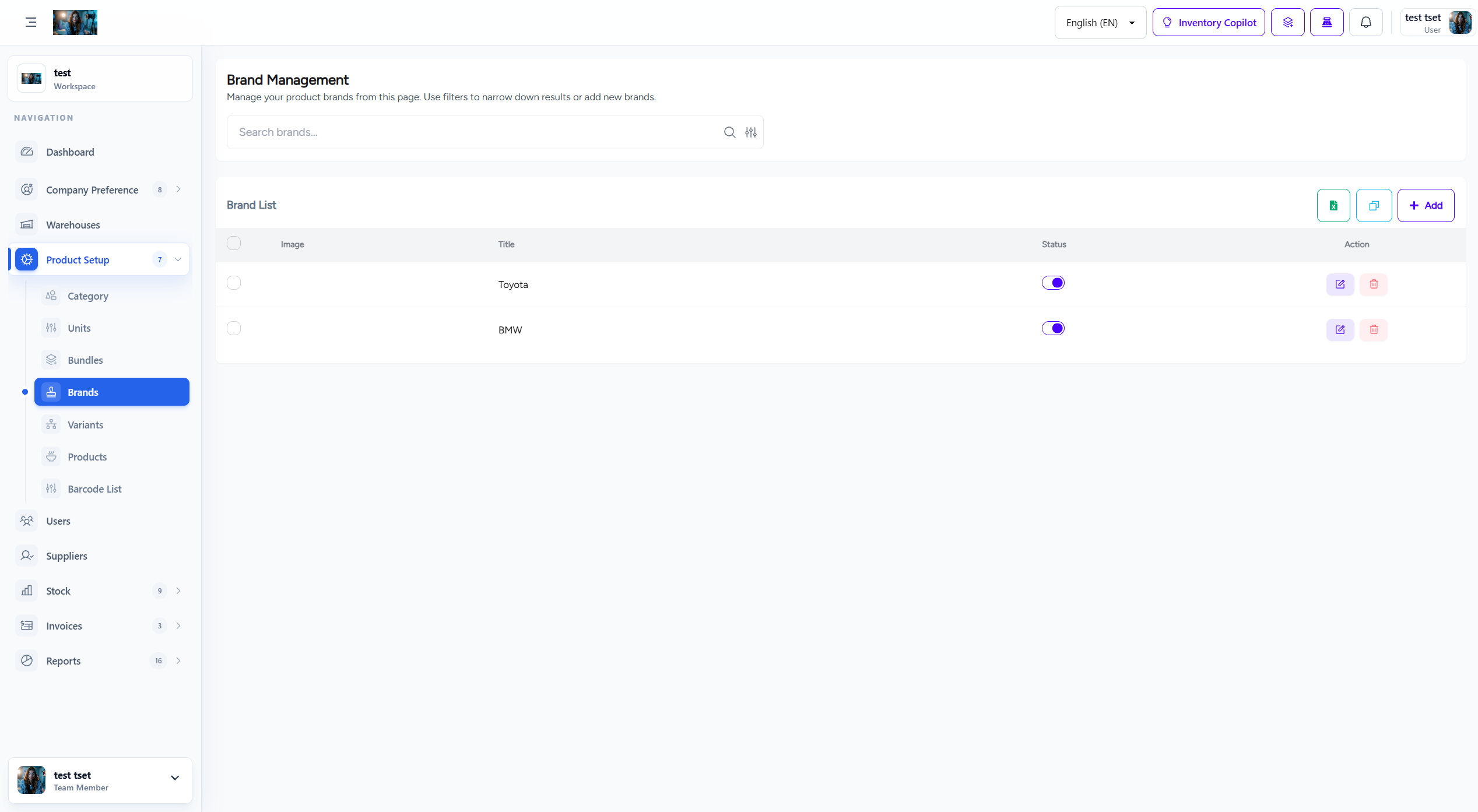Image resolution: width=1478 pixels, height=812 pixels.
Task: Expand the test tset Team Member dropdown chevron
Action: click(x=175, y=778)
